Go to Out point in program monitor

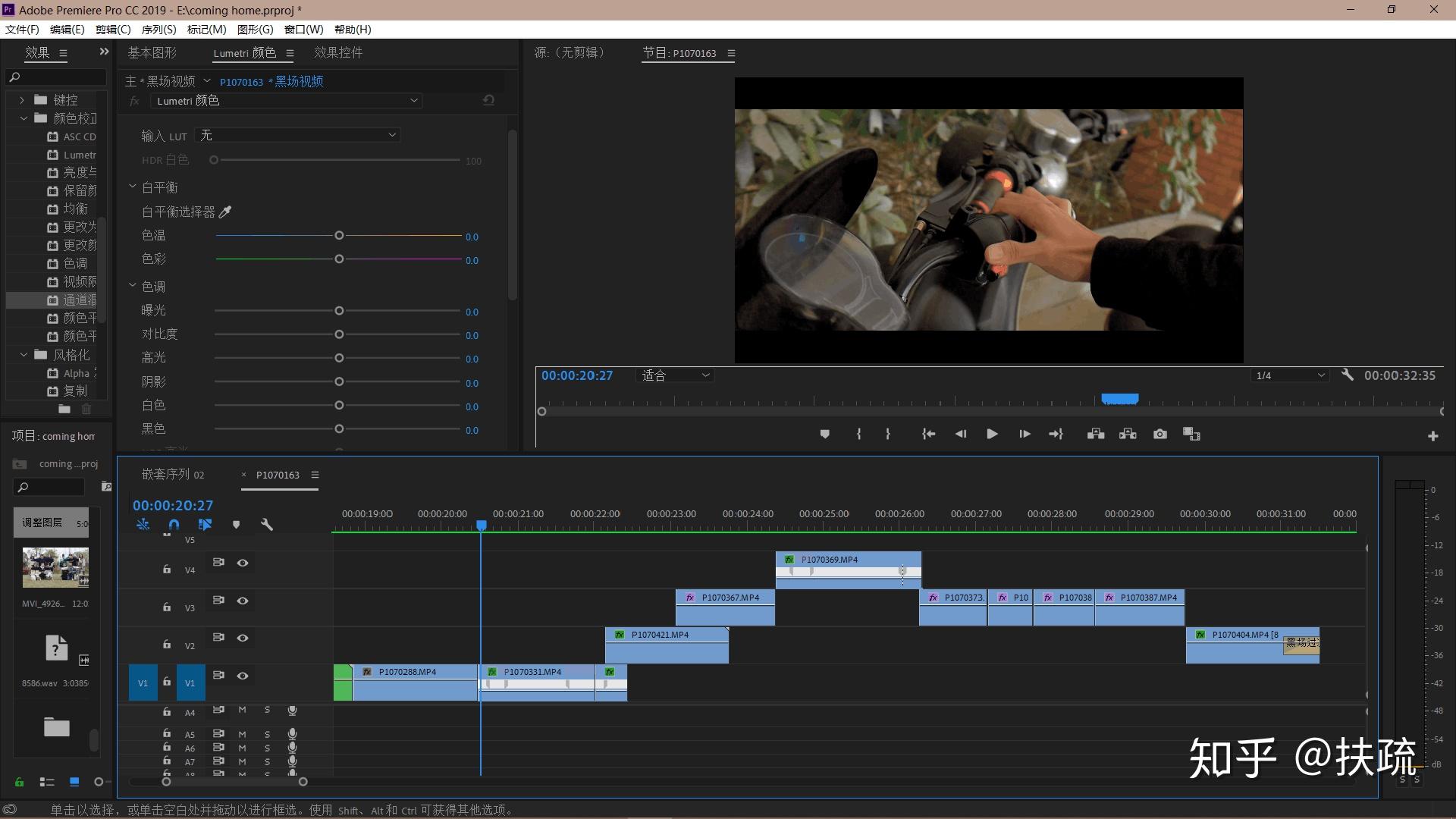pos(1056,435)
